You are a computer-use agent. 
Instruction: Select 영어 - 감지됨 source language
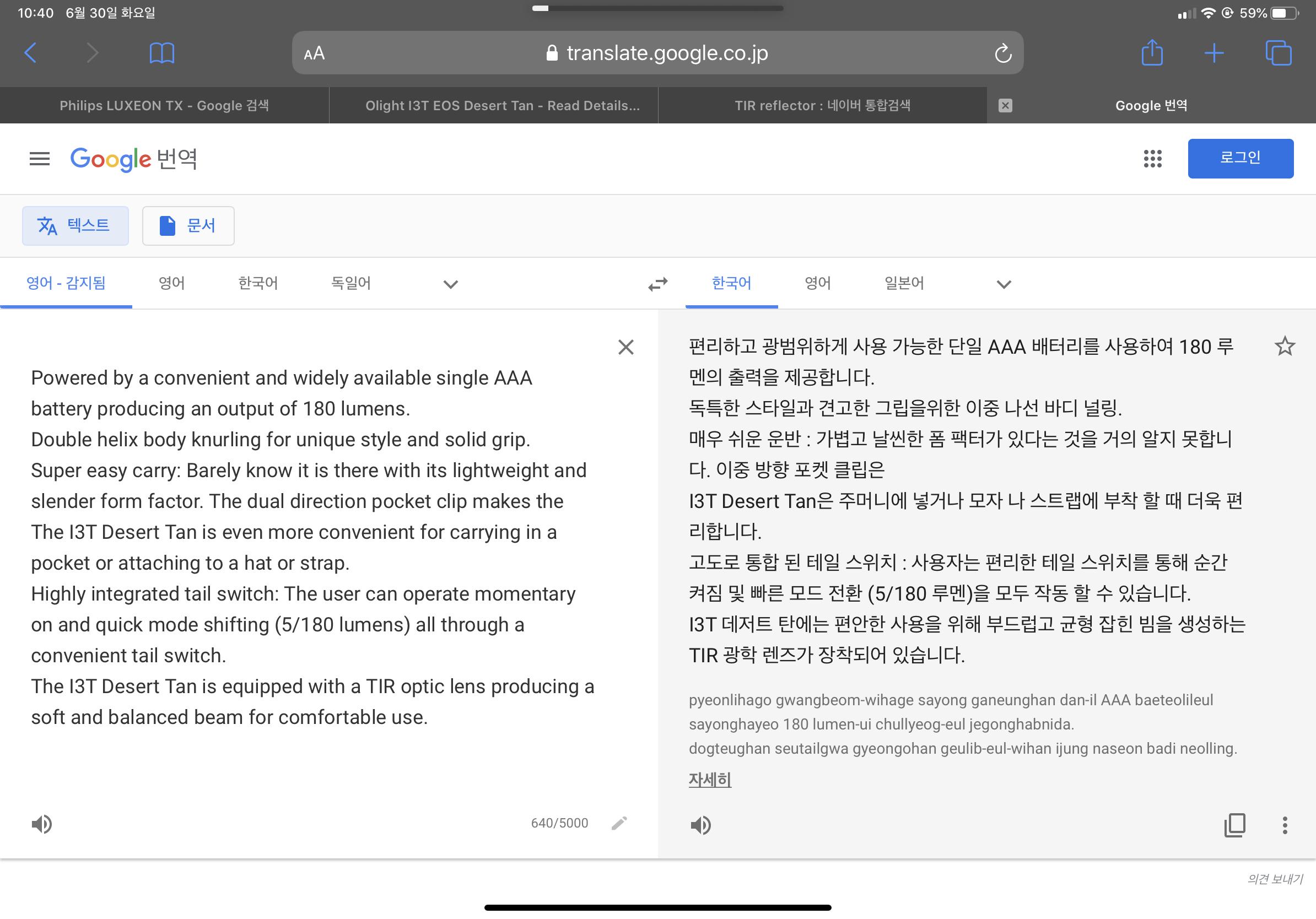66,283
